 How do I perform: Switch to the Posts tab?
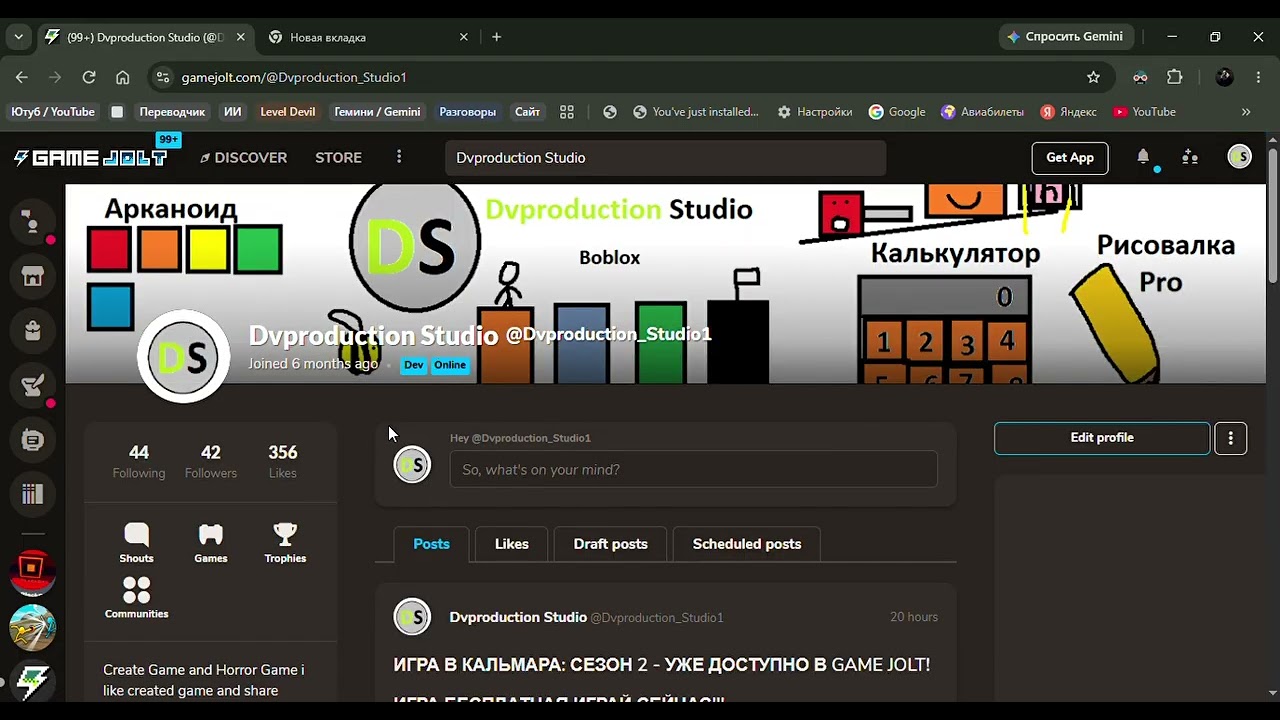431,544
